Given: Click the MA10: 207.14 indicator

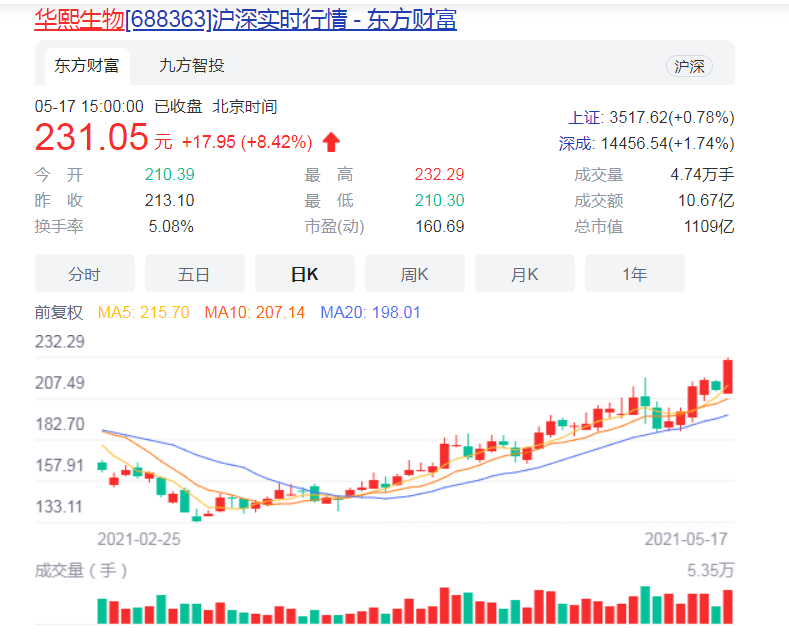Looking at the screenshot, I should click(x=255, y=312).
